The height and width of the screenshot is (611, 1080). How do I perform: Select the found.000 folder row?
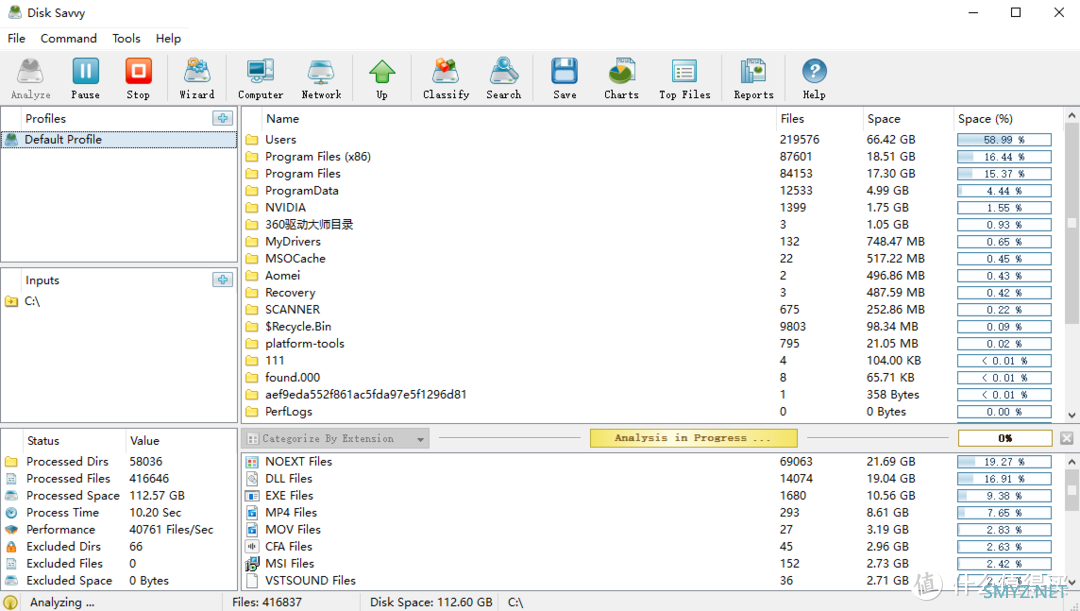point(653,377)
